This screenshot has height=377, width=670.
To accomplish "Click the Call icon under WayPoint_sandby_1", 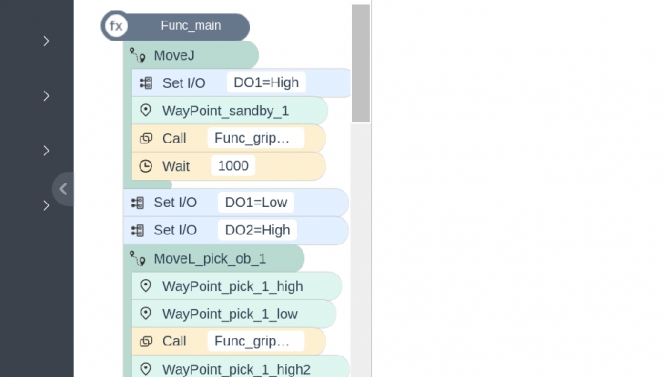I will point(146,138).
